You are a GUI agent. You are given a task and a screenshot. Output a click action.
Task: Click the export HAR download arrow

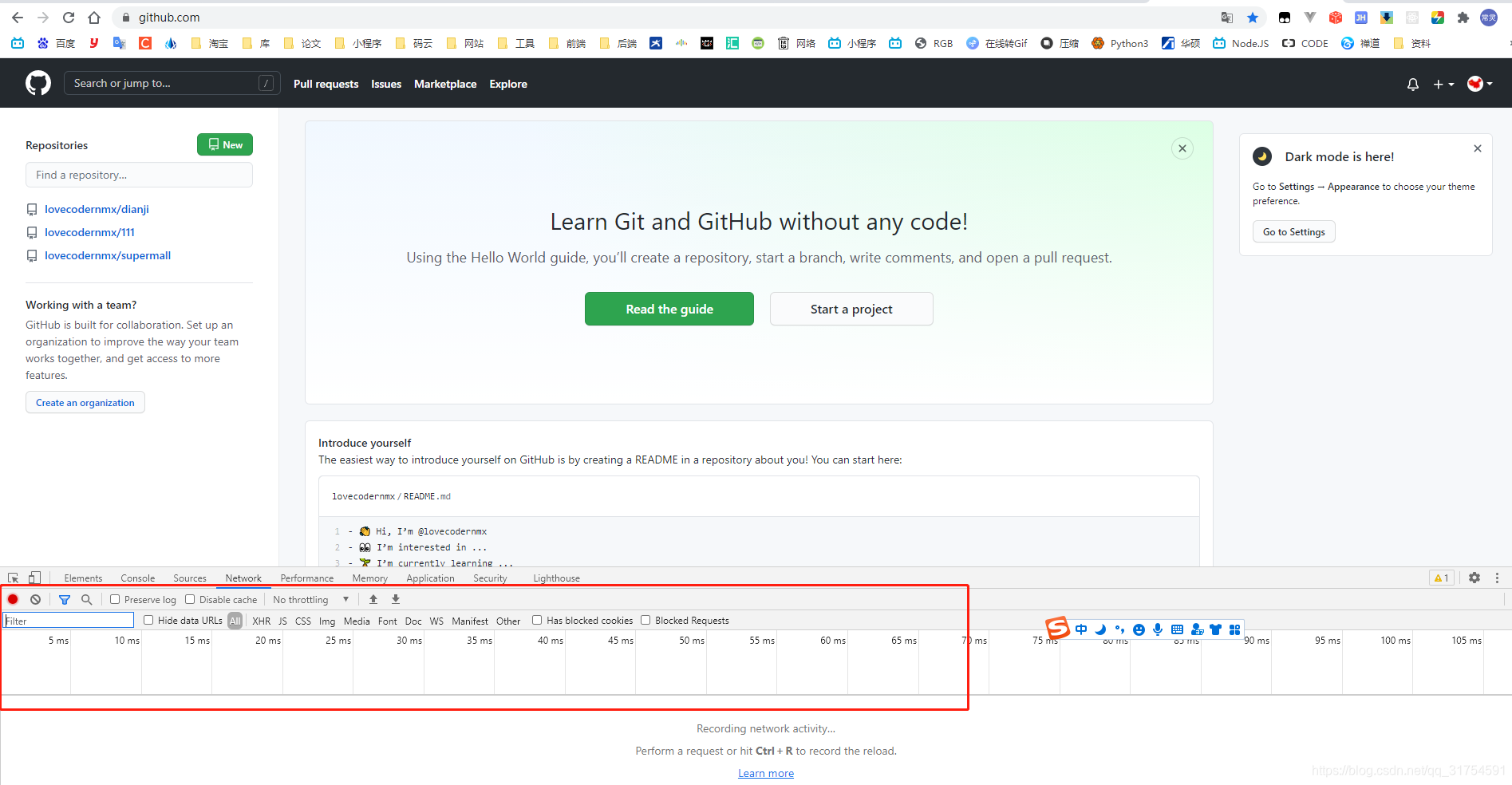click(396, 599)
